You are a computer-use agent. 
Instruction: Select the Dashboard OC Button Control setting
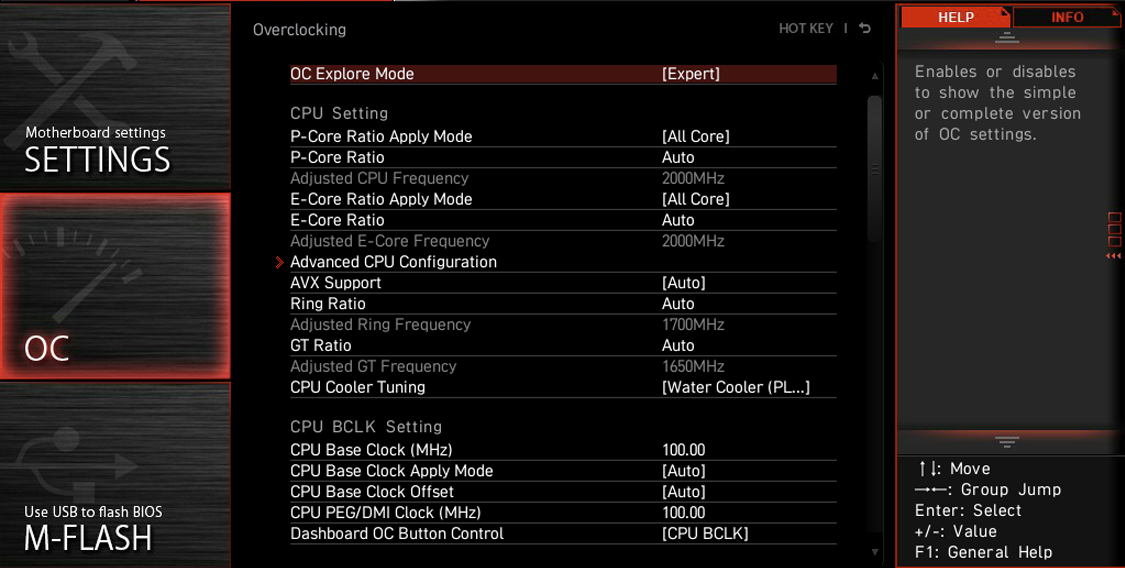pos(397,533)
